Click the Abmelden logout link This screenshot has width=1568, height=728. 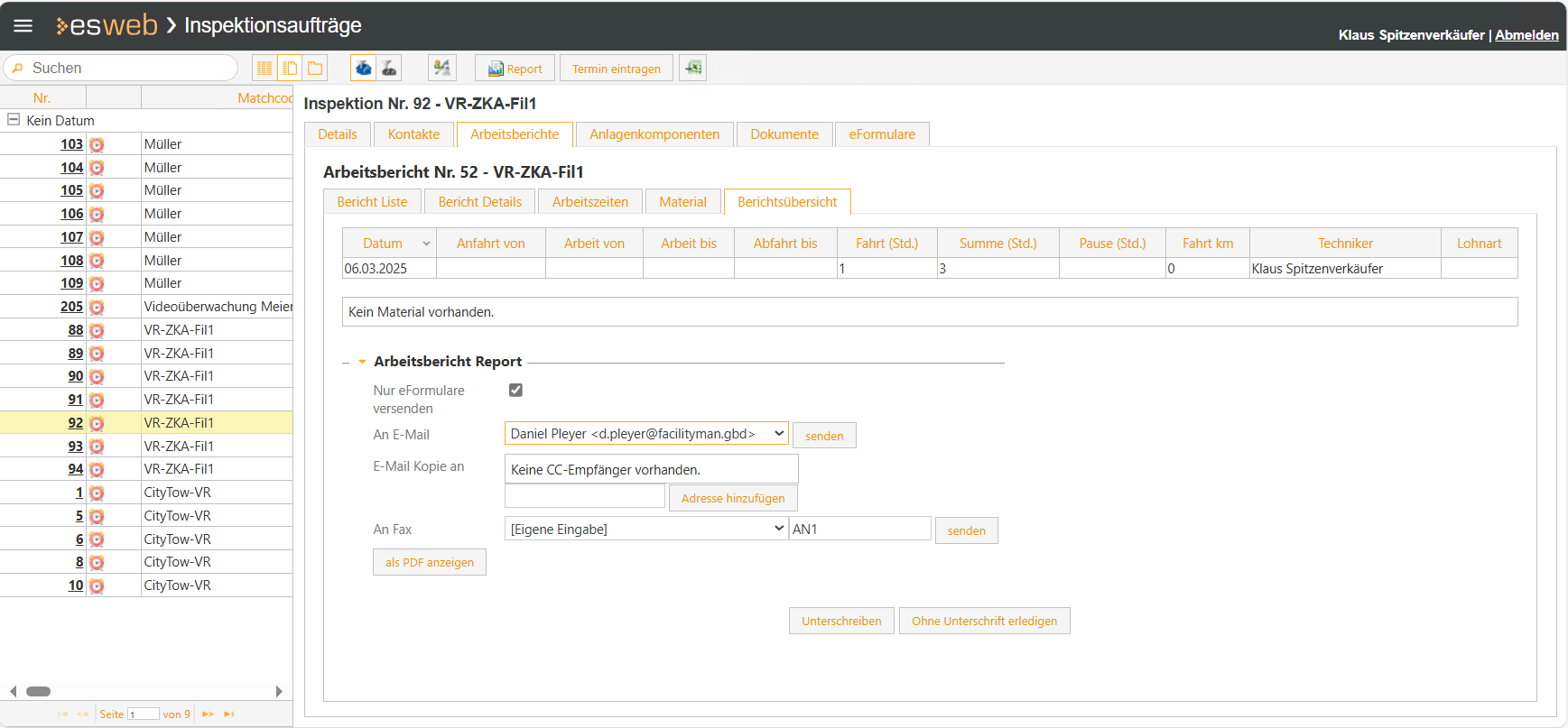click(1526, 35)
